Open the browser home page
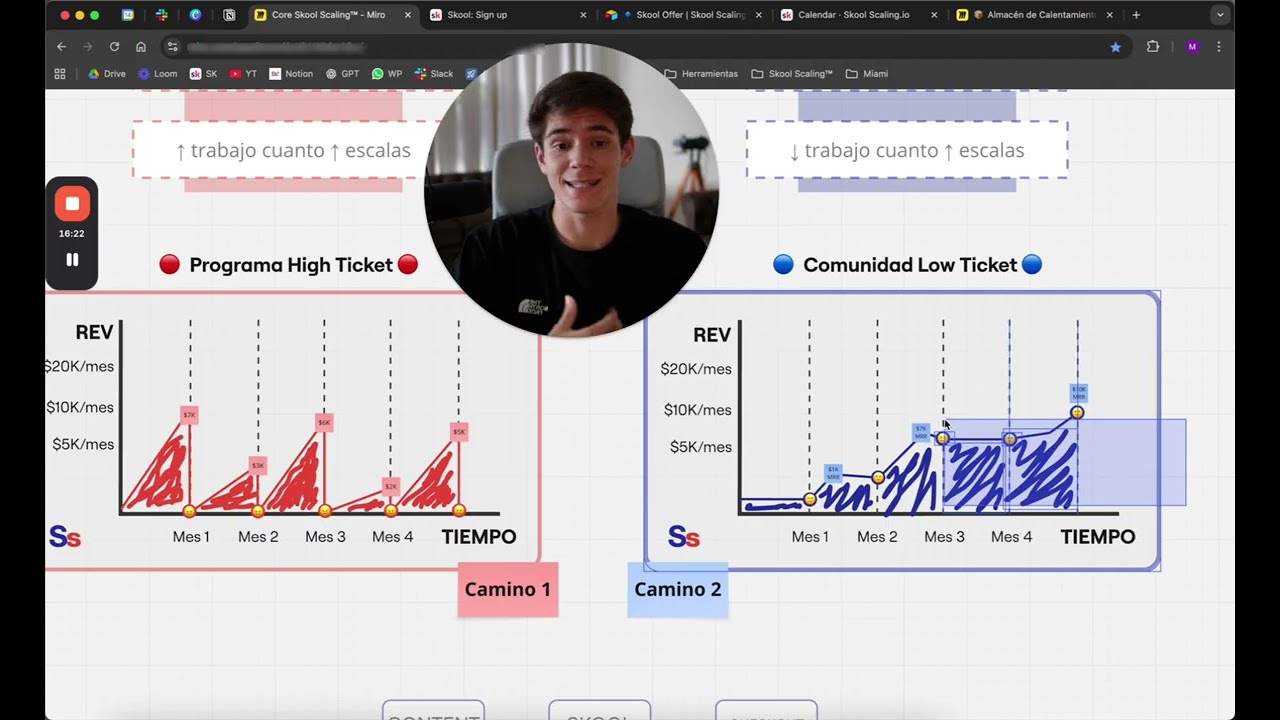 pyautogui.click(x=141, y=47)
